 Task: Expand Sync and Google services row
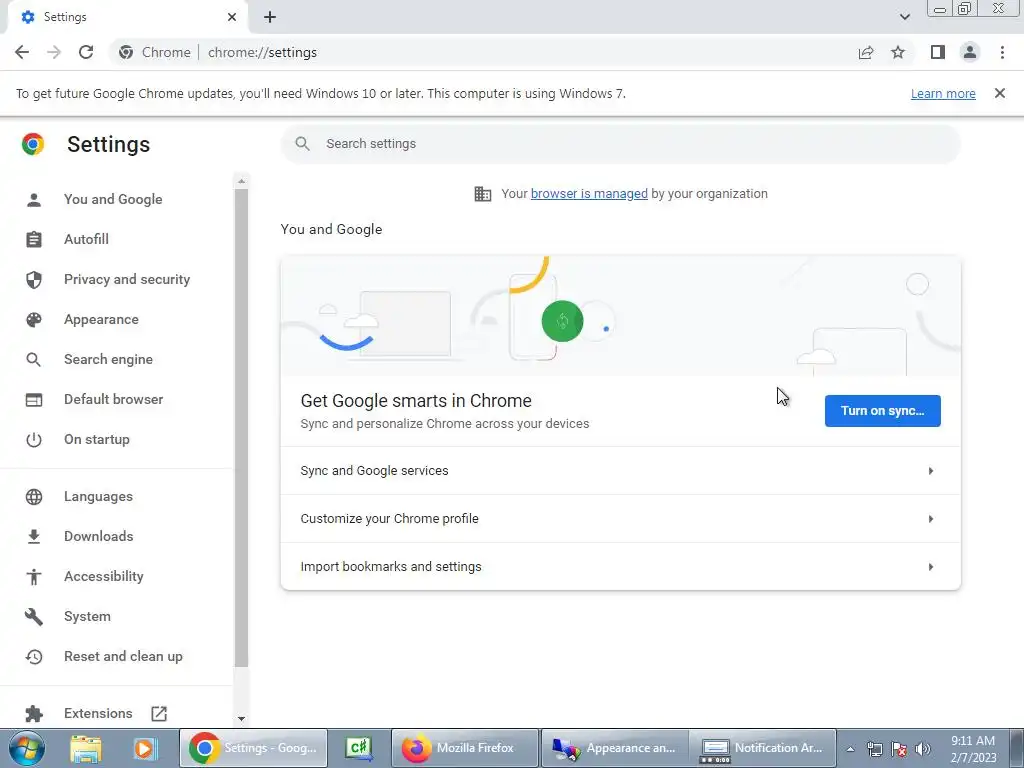pyautogui.click(x=620, y=471)
